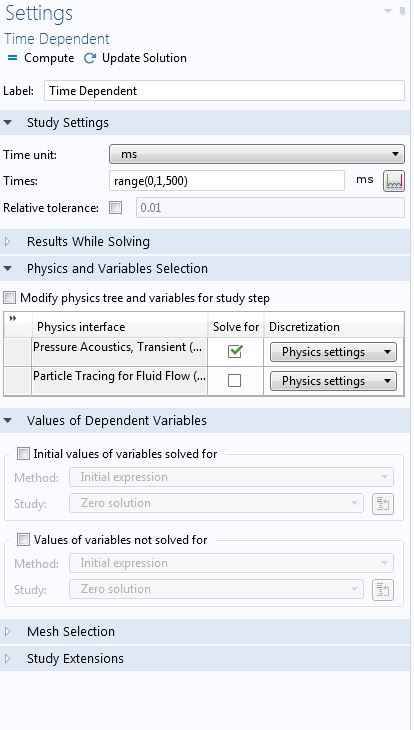Screen dimensions: 414x730
Task: Click the table expand-columns arrows icon
Action: [x=13, y=318]
